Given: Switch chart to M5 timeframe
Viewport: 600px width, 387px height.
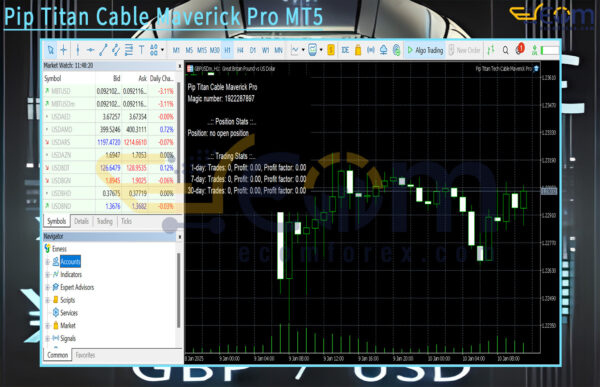Looking at the screenshot, I should coord(189,50).
